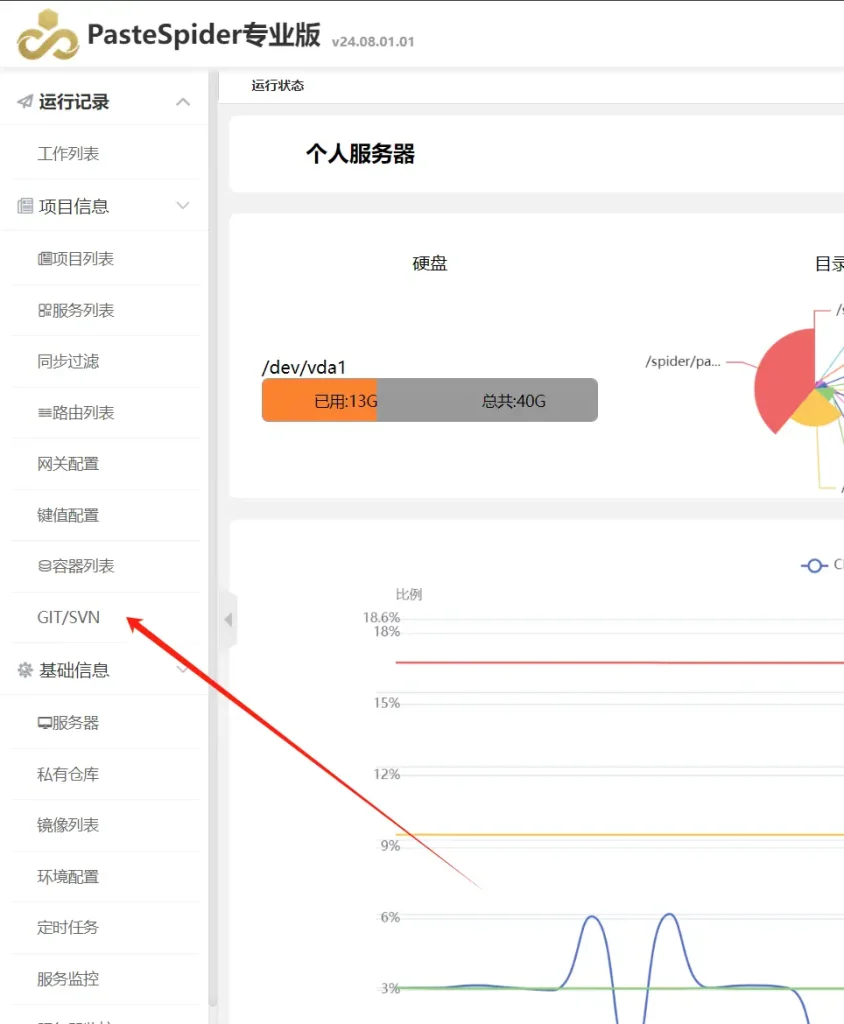Expand the 项目信息 section
The height and width of the screenshot is (1024, 844).
click(x=182, y=206)
